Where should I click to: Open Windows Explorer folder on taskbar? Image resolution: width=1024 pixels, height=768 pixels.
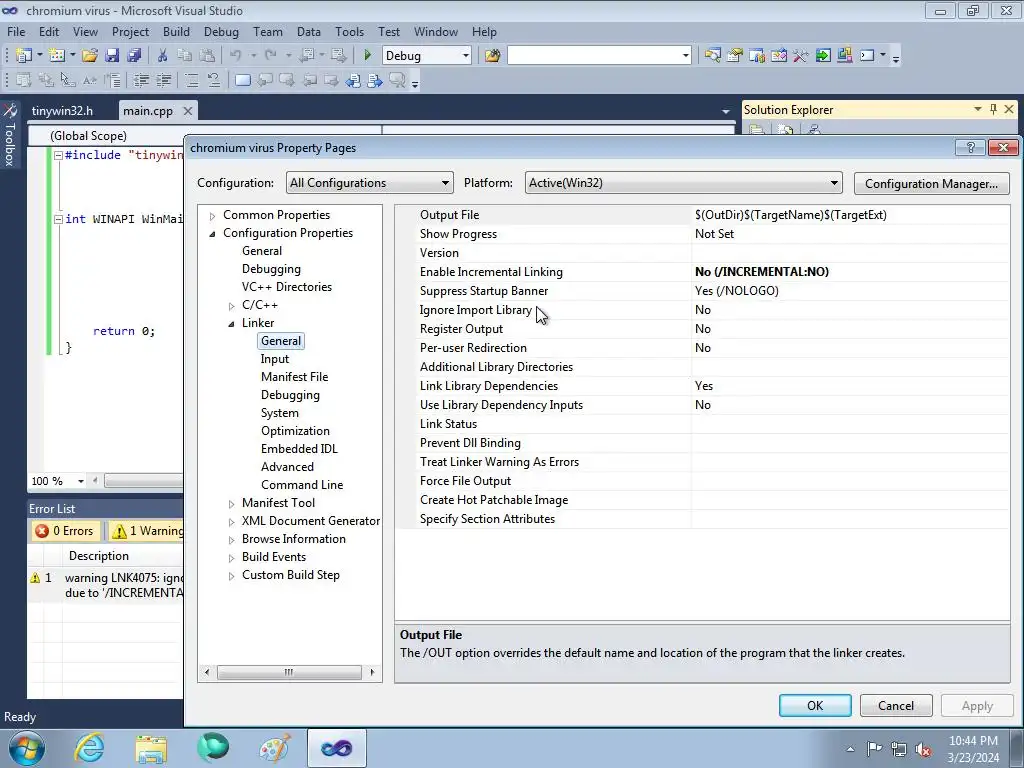tap(151, 748)
